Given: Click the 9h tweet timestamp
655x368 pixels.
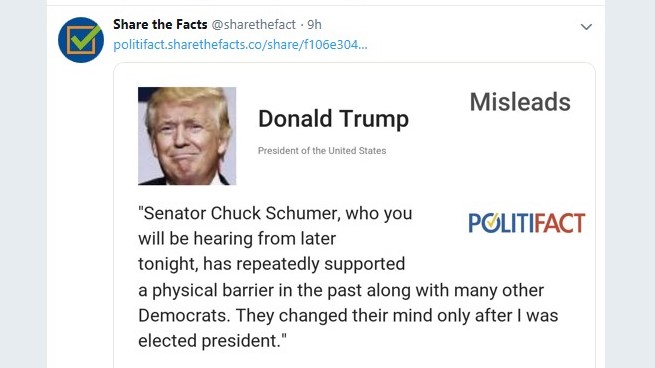Looking at the screenshot, I should tap(315, 25).
